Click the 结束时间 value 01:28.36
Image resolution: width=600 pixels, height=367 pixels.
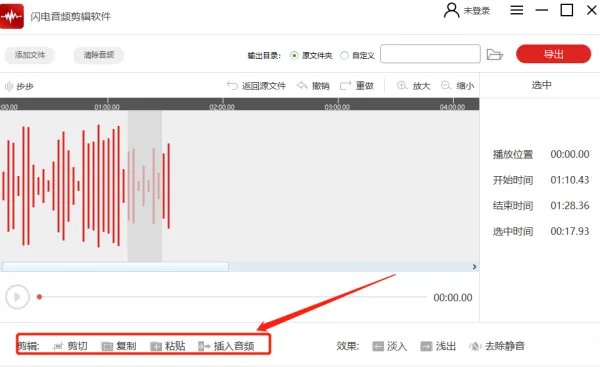(x=570, y=206)
